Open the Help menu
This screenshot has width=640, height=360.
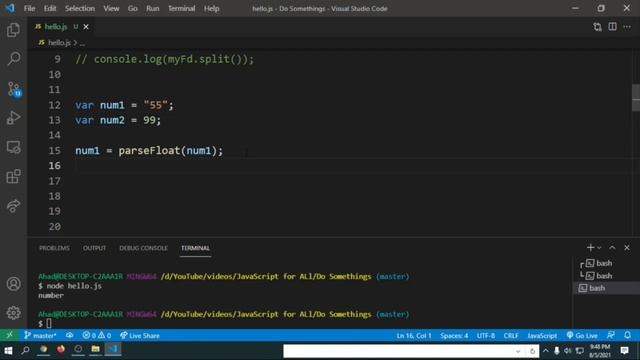211,8
